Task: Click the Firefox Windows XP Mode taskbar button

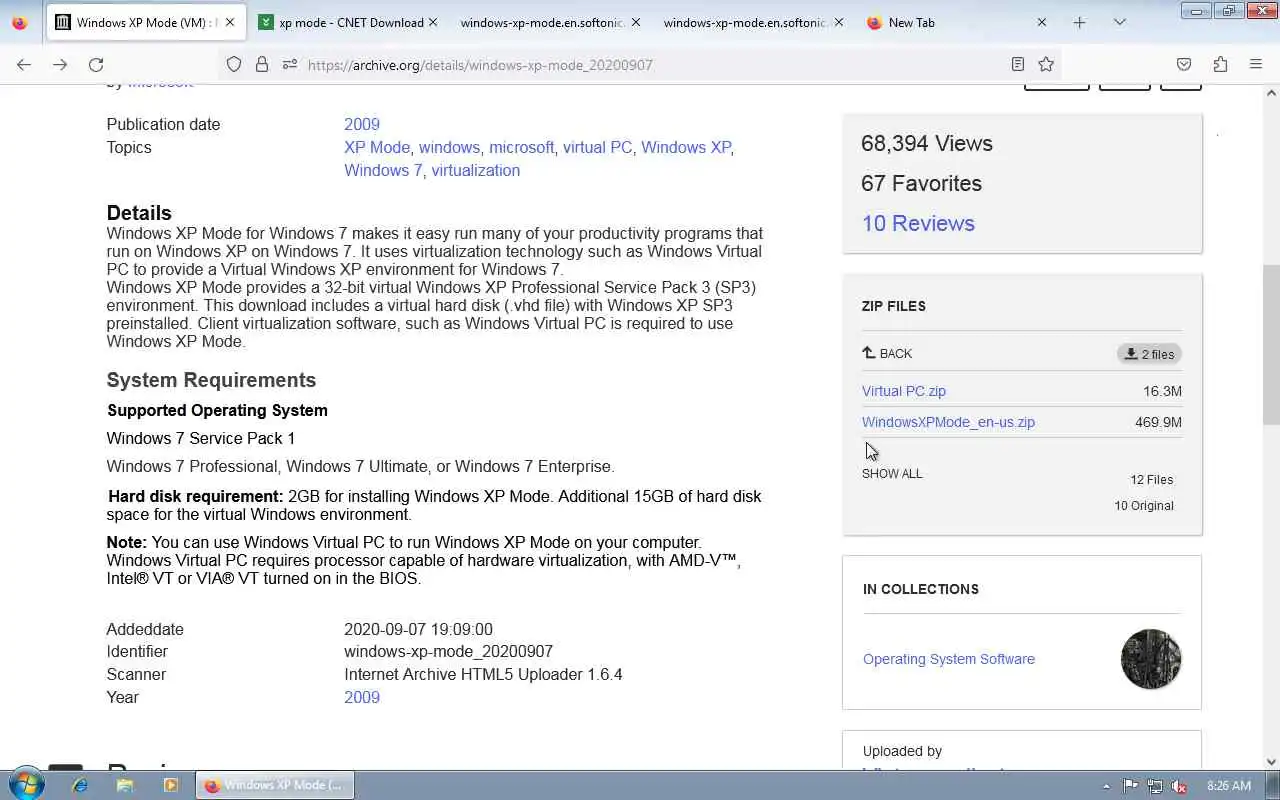Action: (x=275, y=785)
